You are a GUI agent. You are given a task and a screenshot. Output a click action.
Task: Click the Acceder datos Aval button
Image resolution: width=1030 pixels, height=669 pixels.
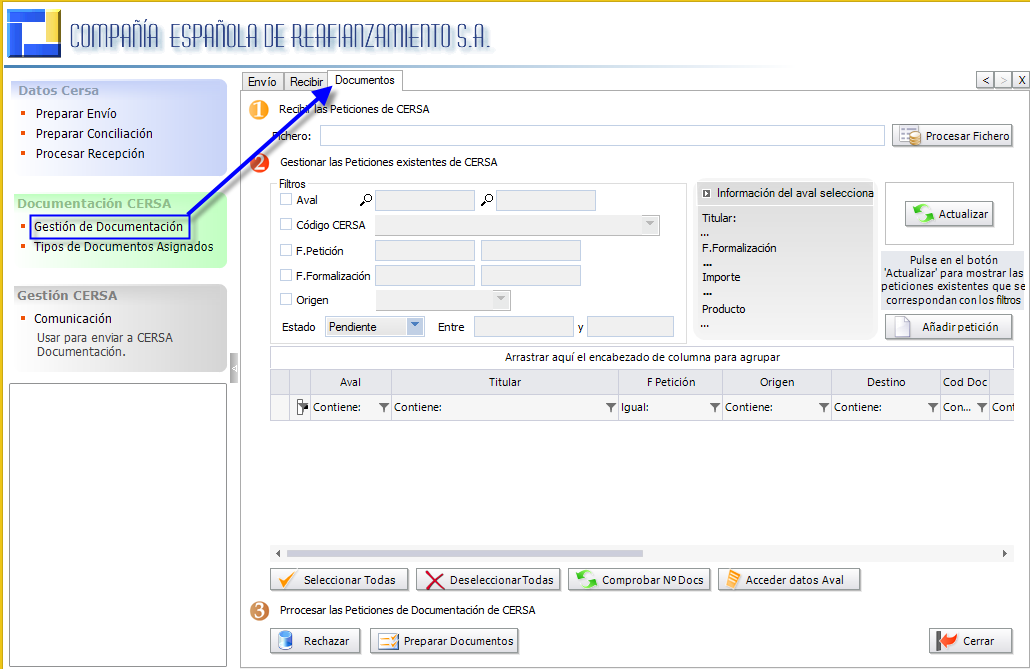[789, 580]
